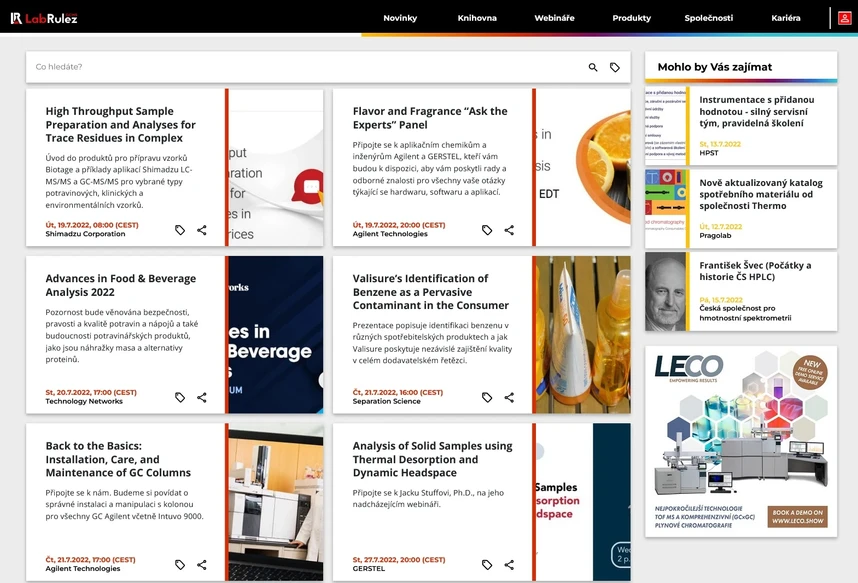Share the Flavor and Fragrance webinar
The height and width of the screenshot is (583, 858).
point(509,230)
